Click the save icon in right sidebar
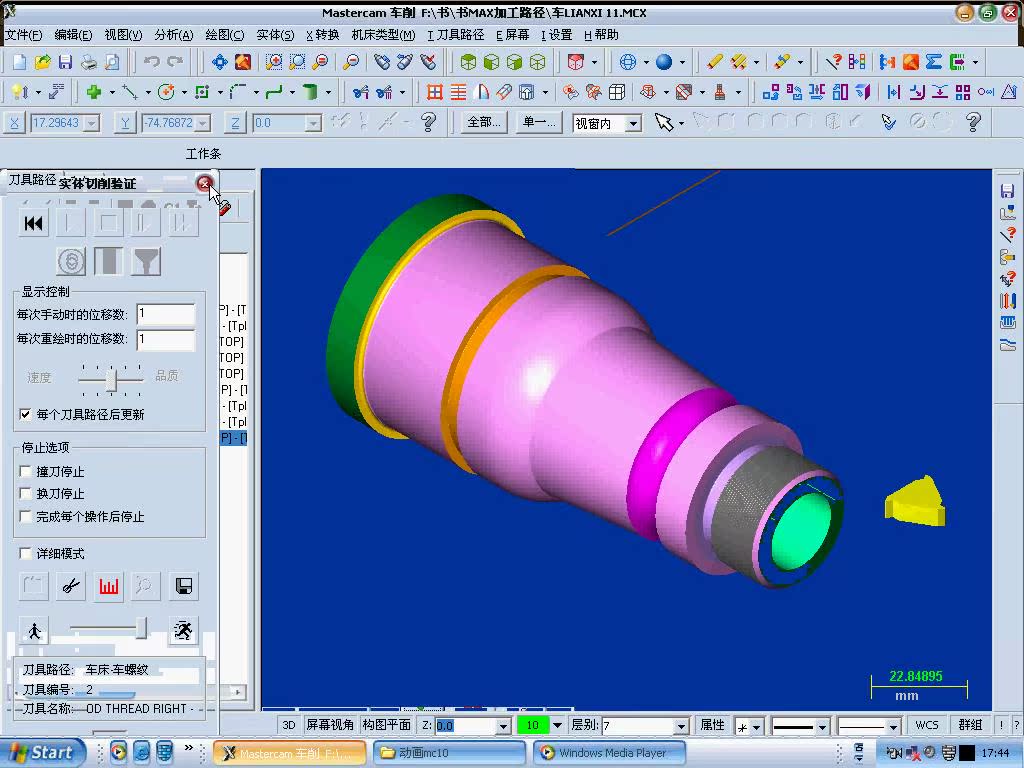1024x768 pixels. (x=1007, y=191)
